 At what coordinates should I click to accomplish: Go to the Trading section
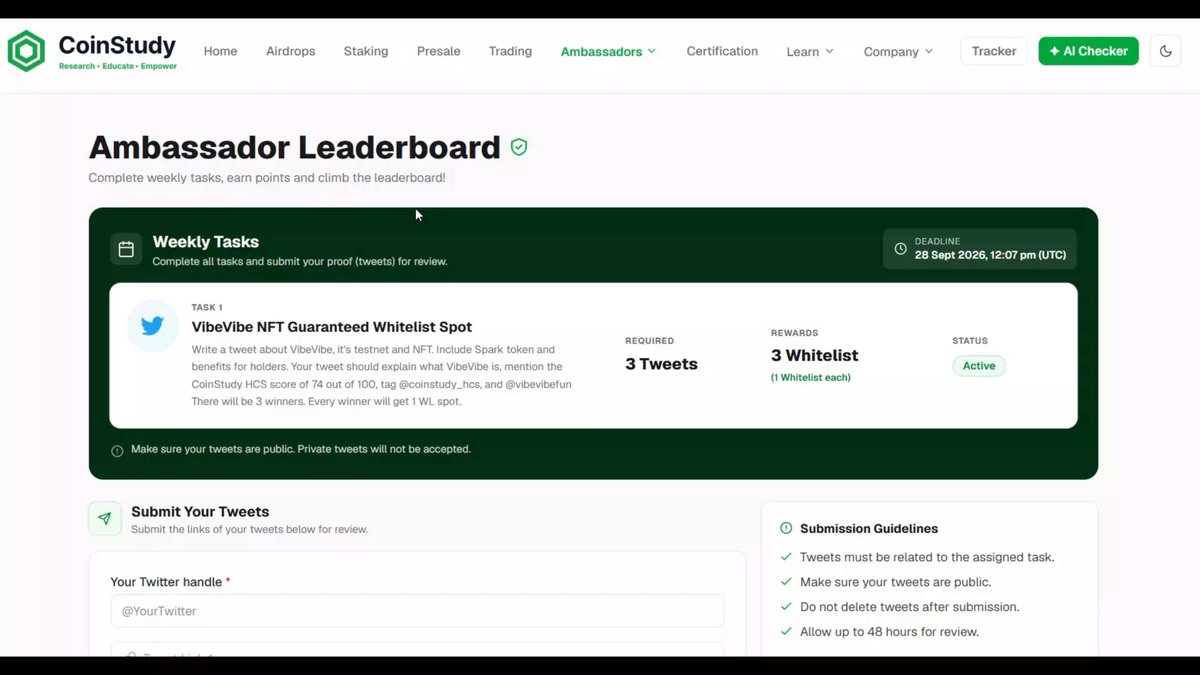click(510, 51)
